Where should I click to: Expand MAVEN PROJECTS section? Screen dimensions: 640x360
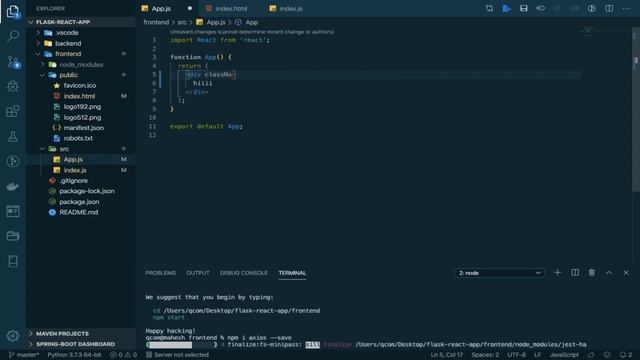click(x=81, y=333)
